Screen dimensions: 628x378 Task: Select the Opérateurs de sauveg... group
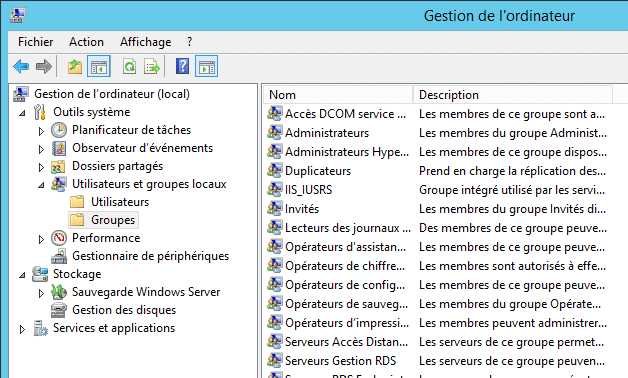click(x=346, y=304)
